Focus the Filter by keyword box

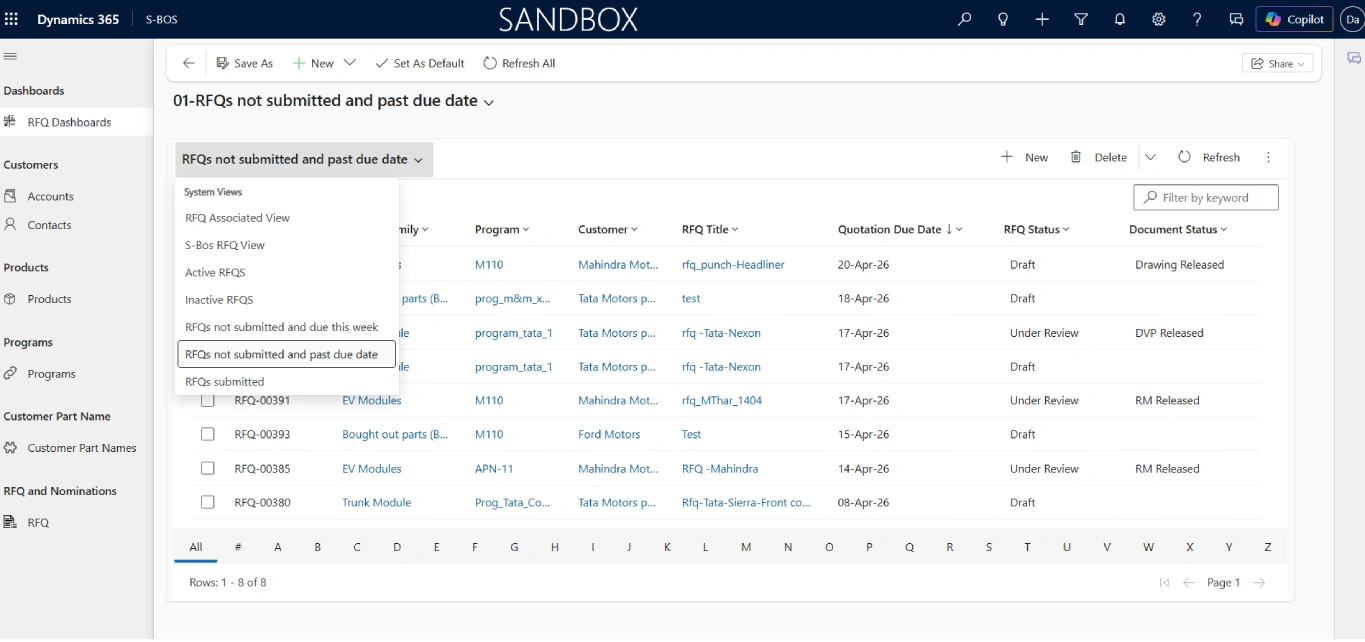(x=1206, y=198)
